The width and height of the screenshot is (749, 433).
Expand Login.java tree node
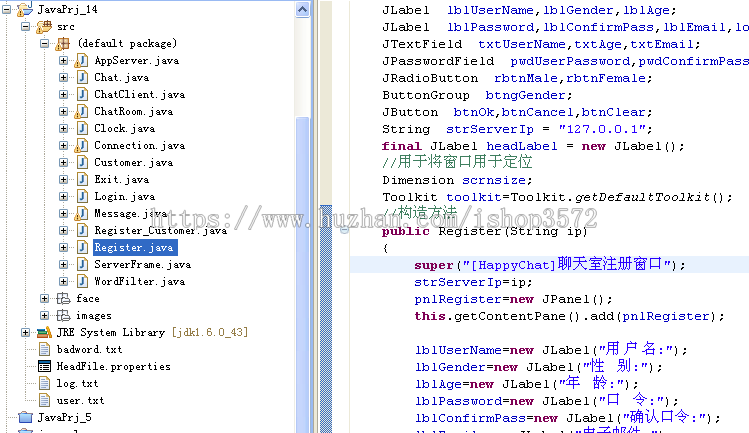click(x=63, y=196)
